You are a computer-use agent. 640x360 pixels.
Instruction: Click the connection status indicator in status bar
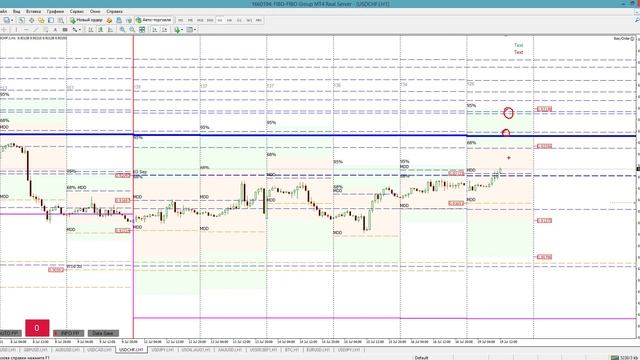click(x=624, y=358)
